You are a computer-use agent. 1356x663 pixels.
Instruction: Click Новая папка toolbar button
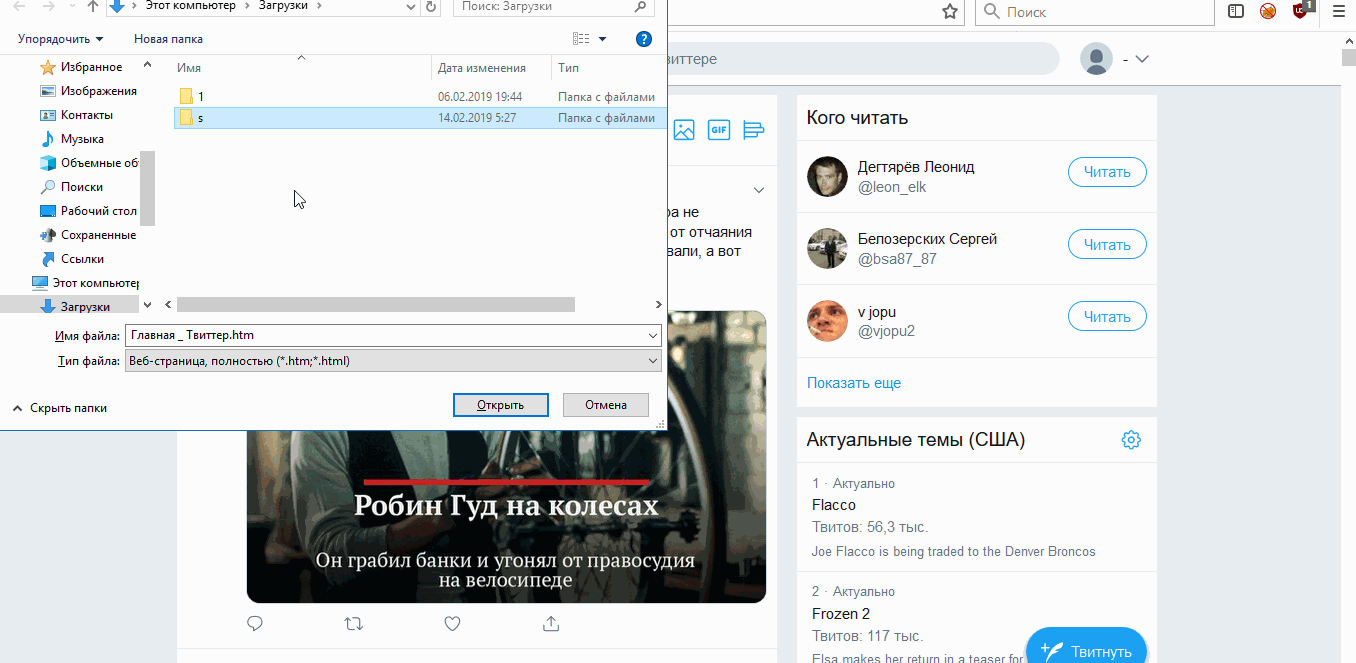[168, 39]
